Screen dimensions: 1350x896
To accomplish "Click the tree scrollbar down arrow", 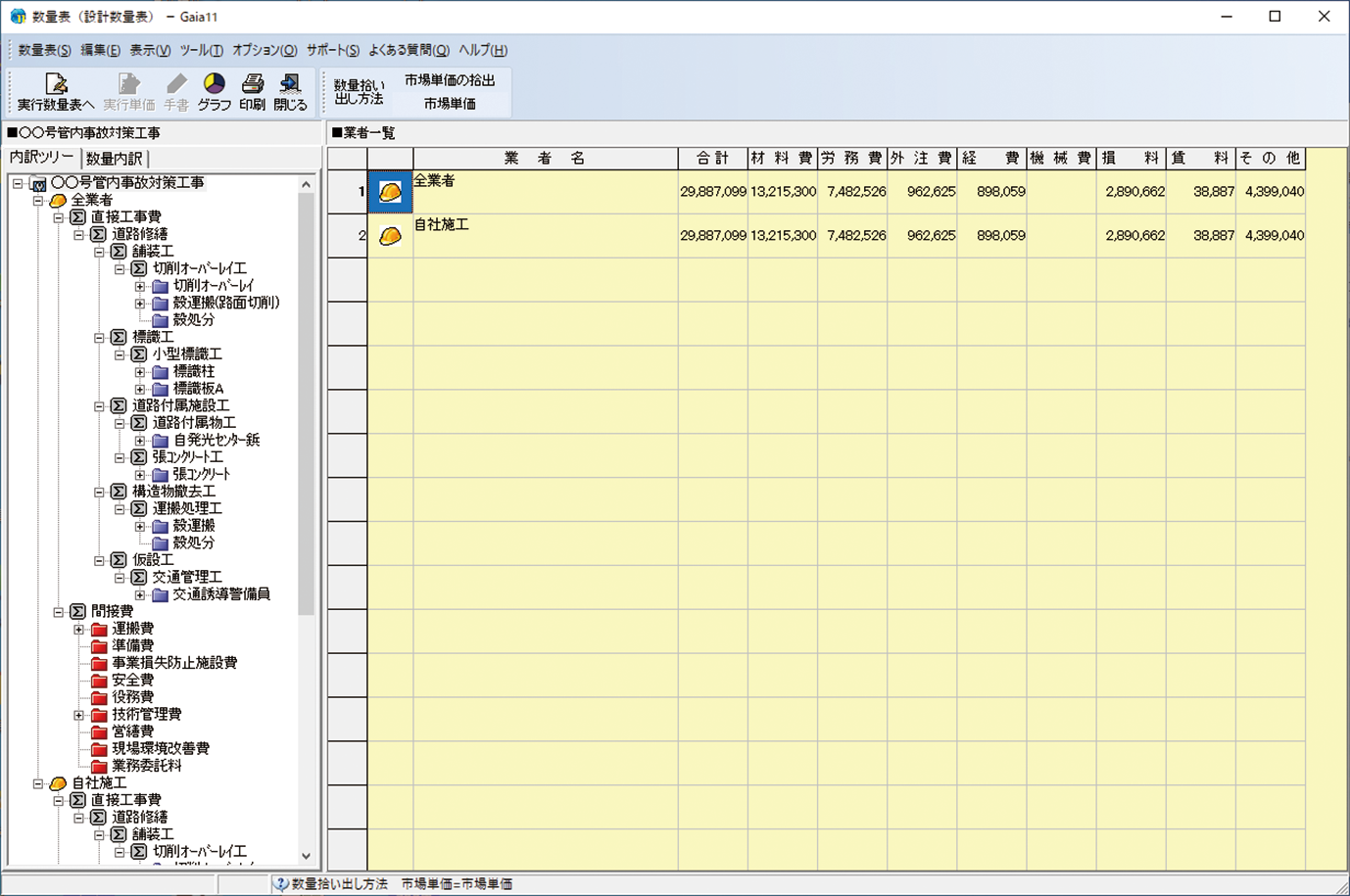I will pos(306,855).
